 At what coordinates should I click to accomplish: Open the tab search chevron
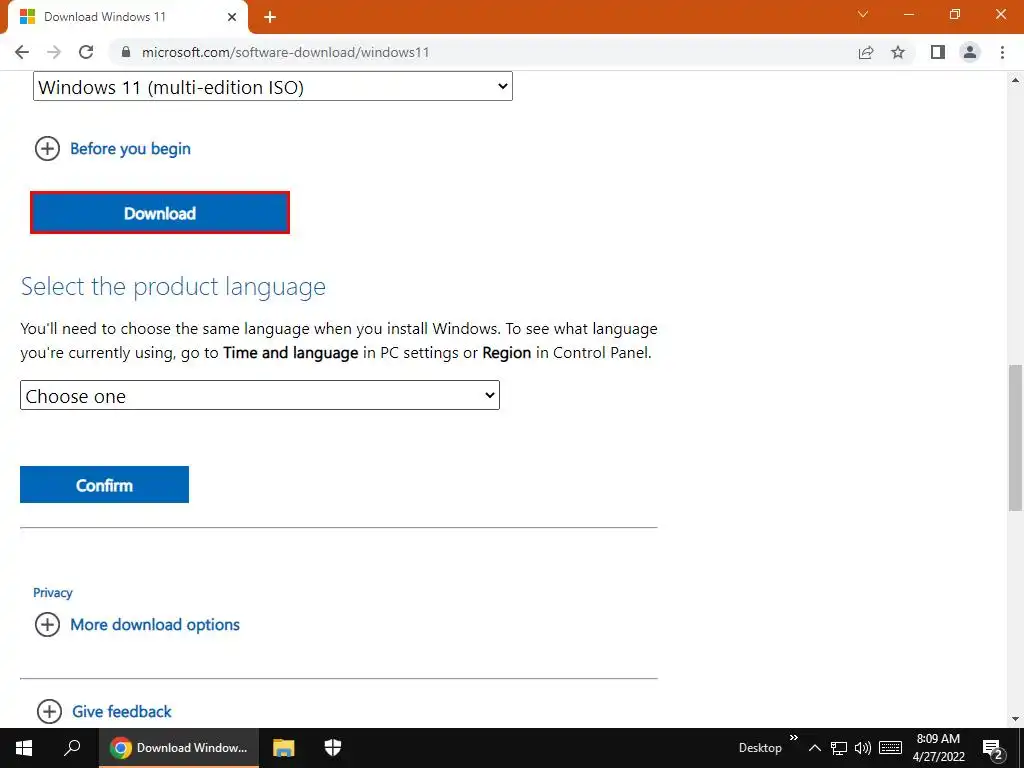pyautogui.click(x=863, y=14)
